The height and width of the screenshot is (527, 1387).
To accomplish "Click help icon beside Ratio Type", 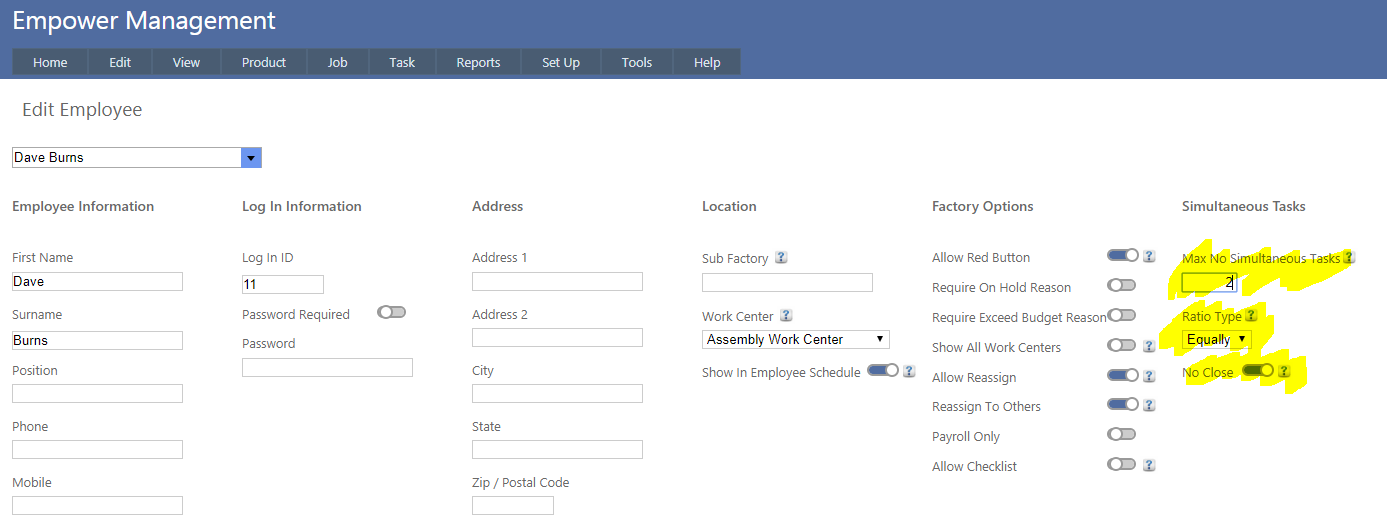I will tap(1251, 316).
